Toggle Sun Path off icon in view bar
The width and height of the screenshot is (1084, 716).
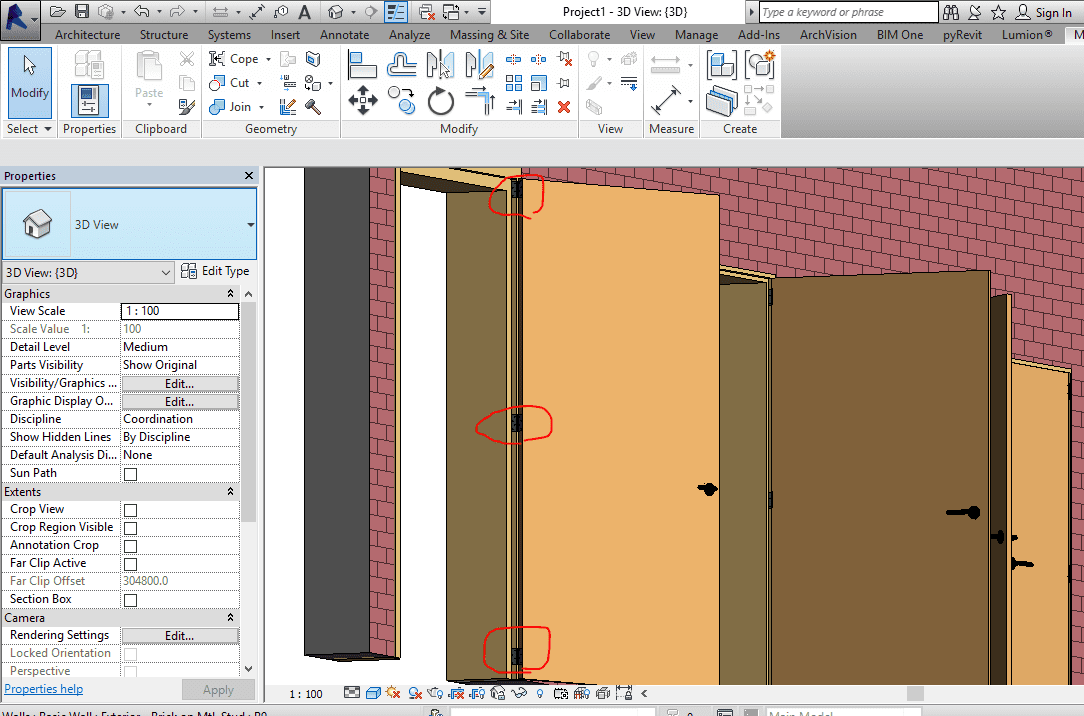pyautogui.click(x=393, y=693)
